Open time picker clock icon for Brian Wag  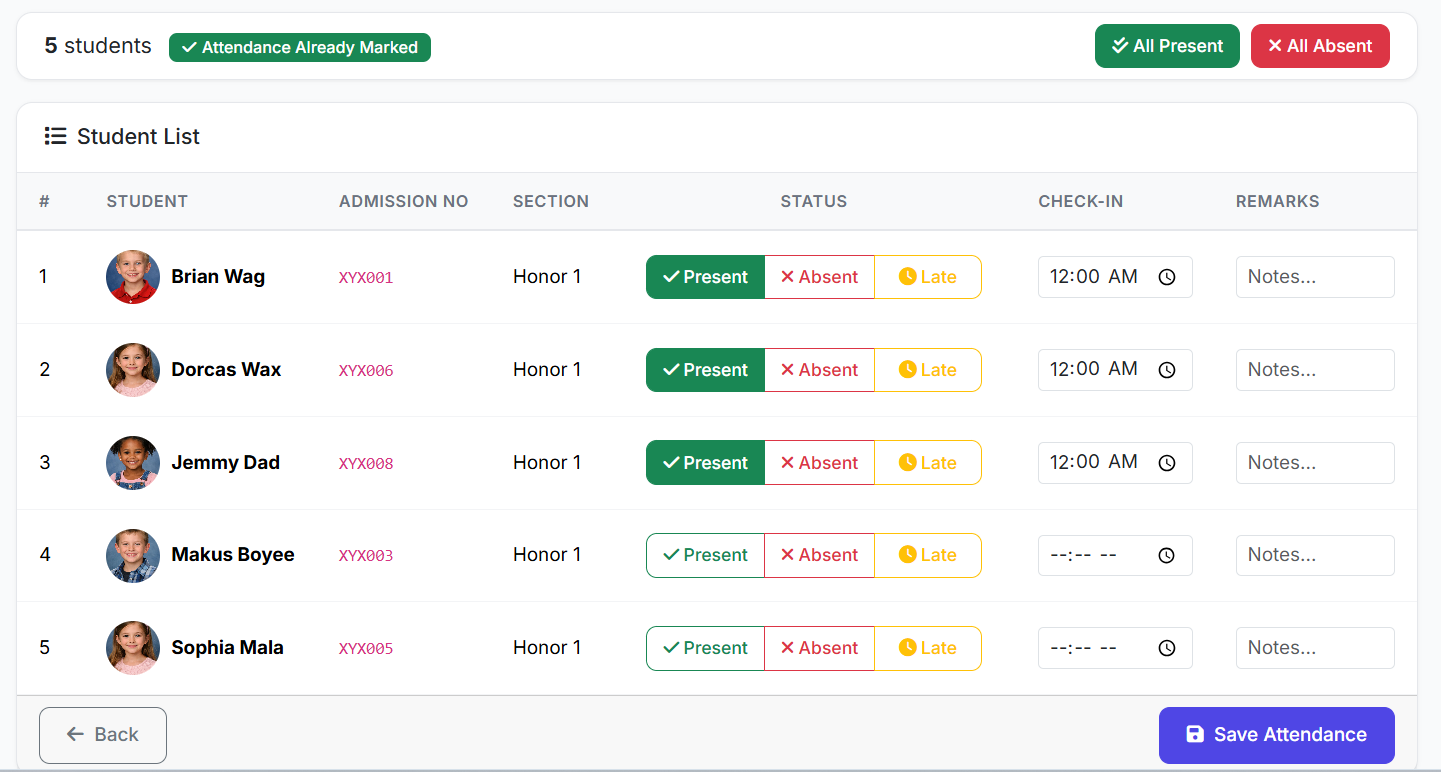point(1166,277)
